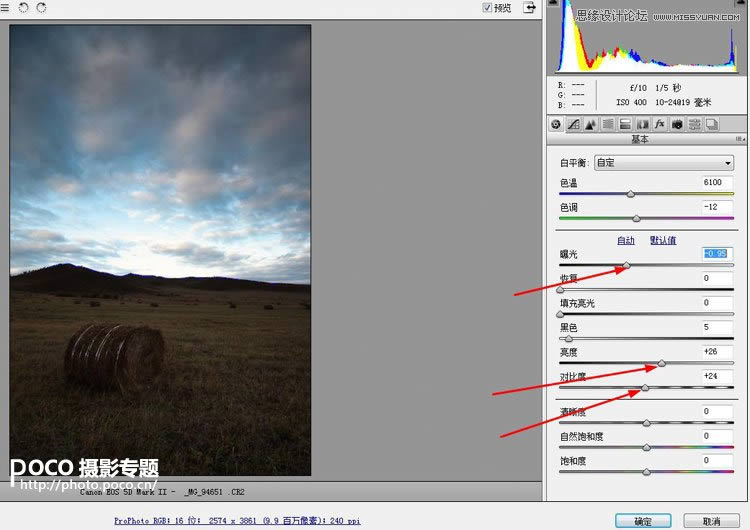The image size is (750, 530).
Task: Open the Presets panel tab
Action: (694, 125)
